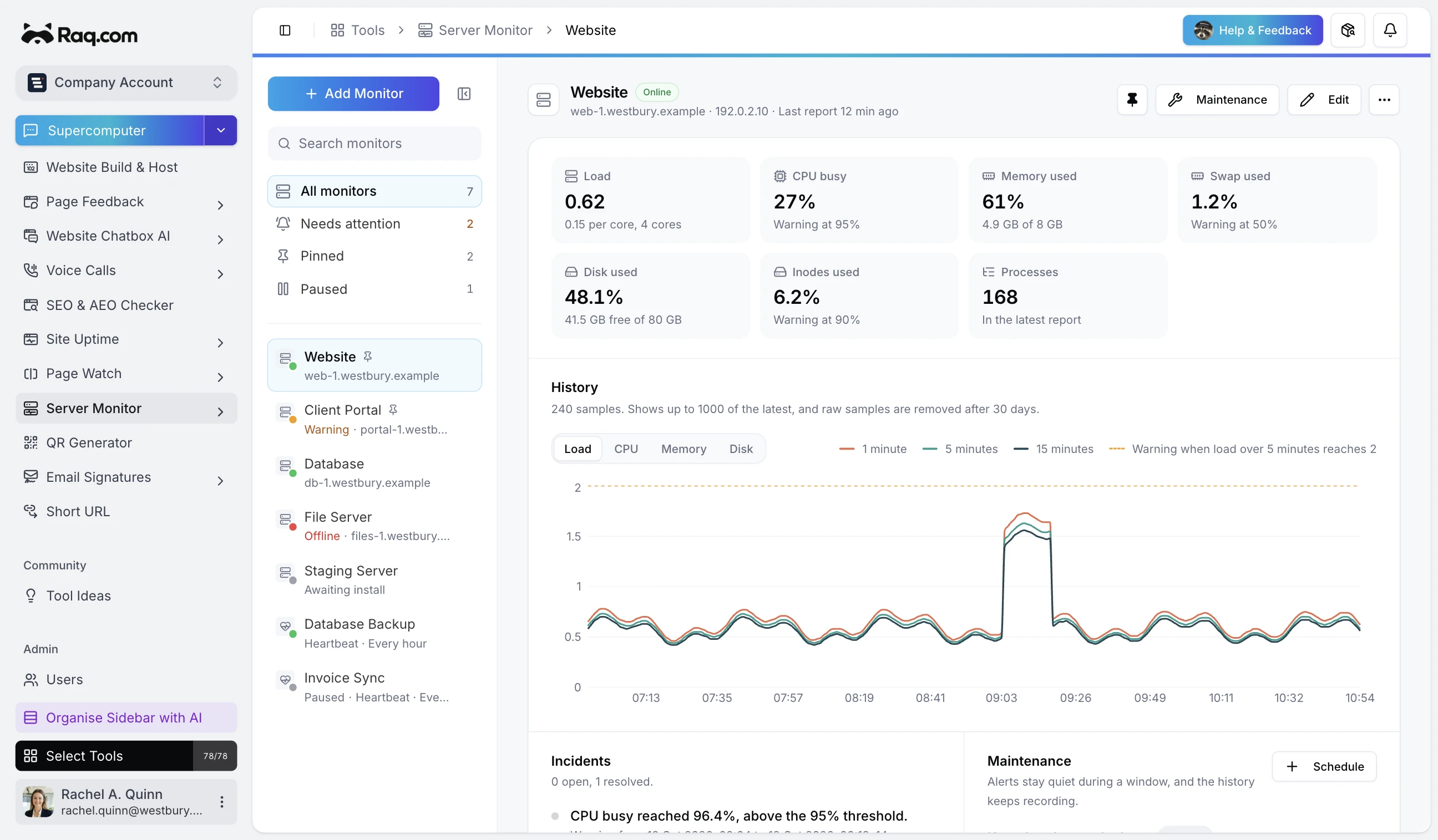Expand the Site Uptime submenu
This screenshot has width=1438, height=840.
pos(220,342)
